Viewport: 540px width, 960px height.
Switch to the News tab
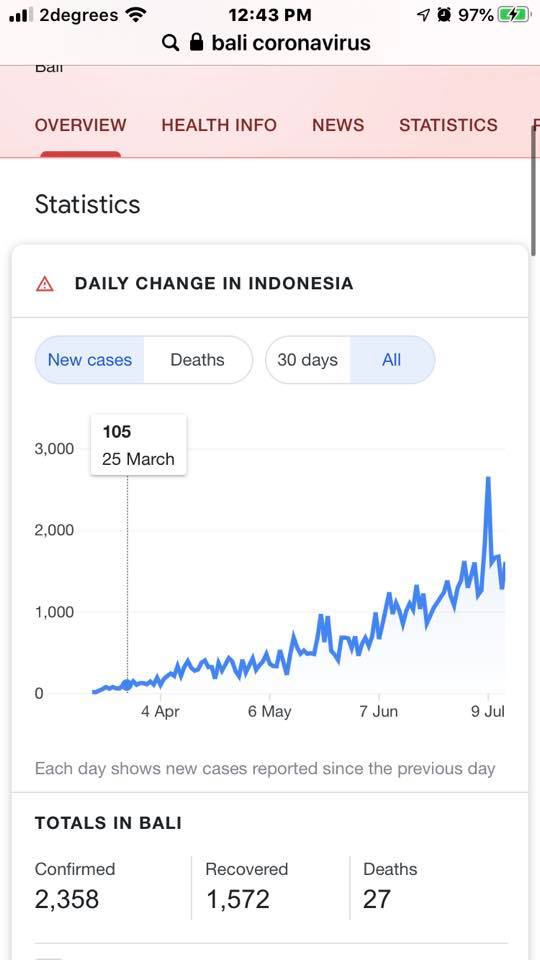(338, 126)
